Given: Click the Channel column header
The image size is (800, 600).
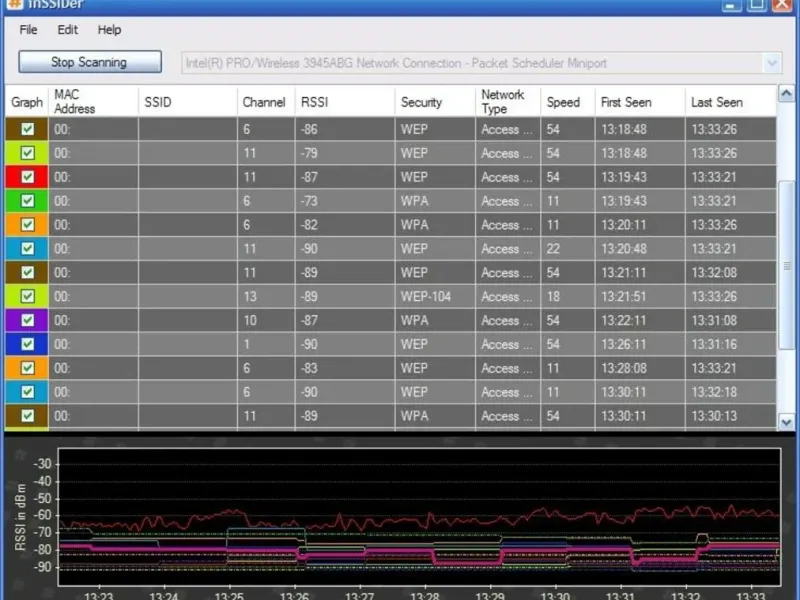Looking at the screenshot, I should (x=265, y=102).
